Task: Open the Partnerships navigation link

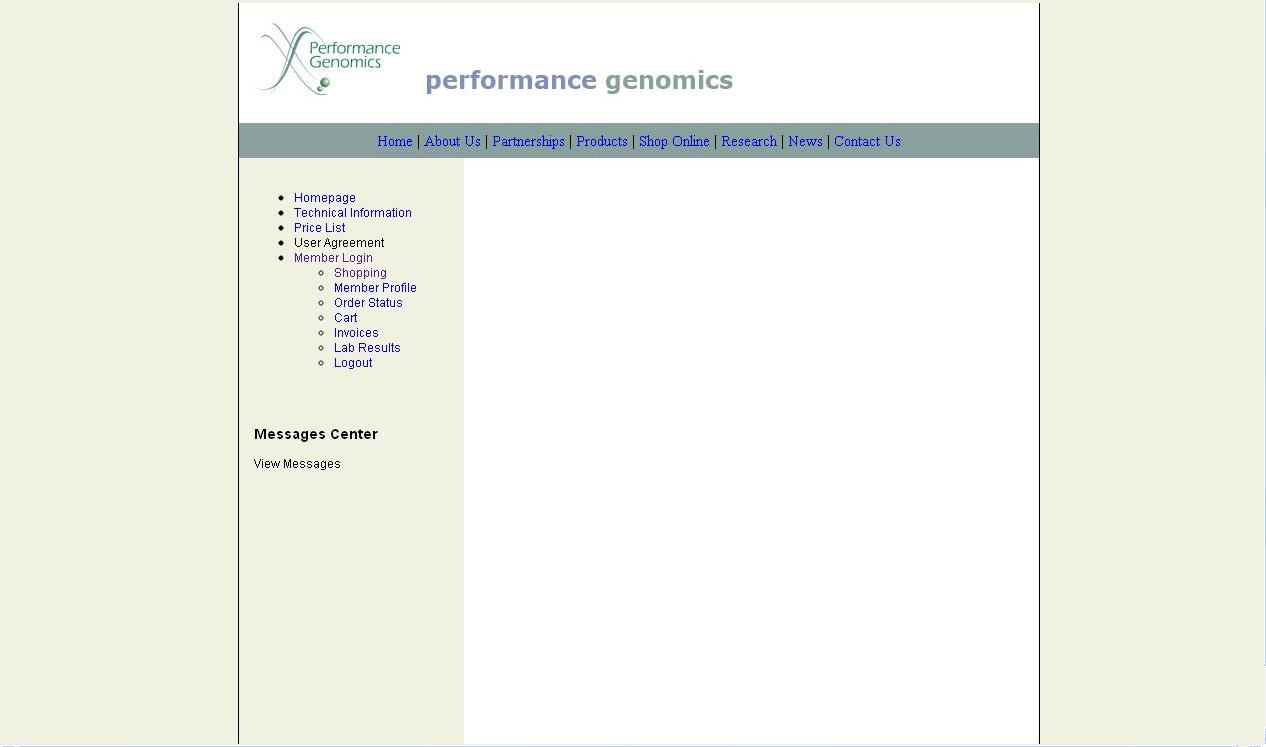Action: tap(528, 142)
